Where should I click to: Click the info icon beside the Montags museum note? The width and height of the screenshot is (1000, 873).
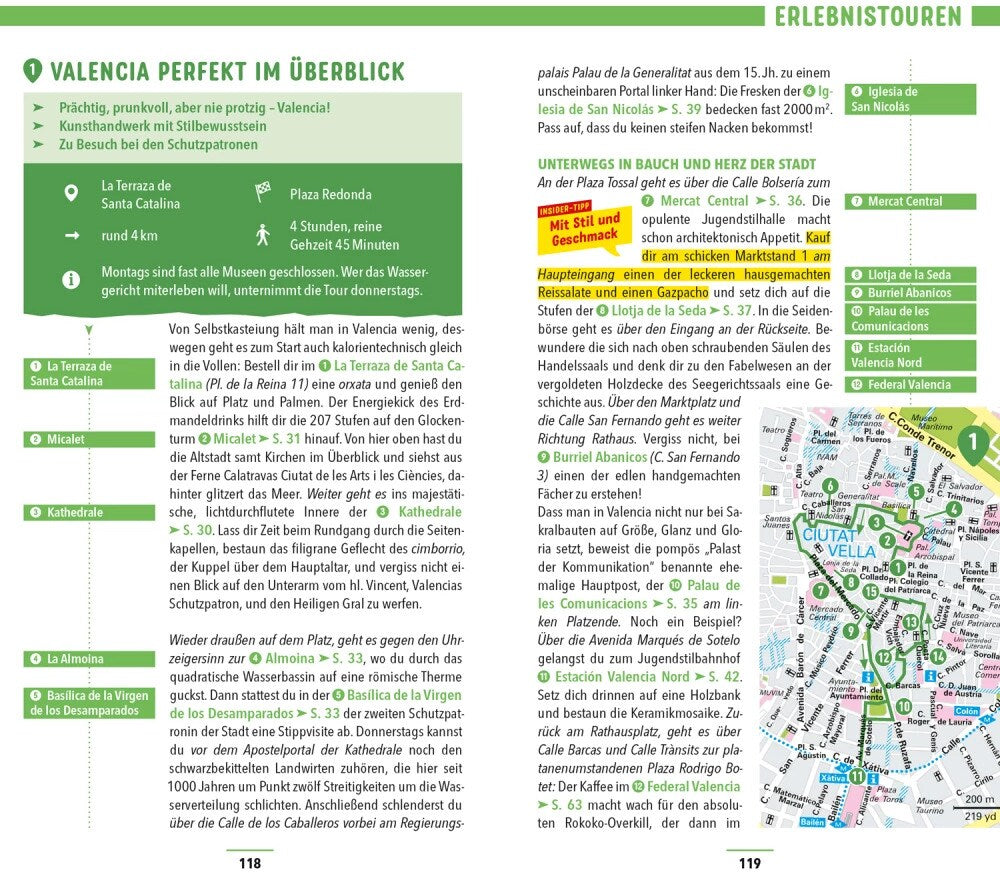click(x=70, y=281)
